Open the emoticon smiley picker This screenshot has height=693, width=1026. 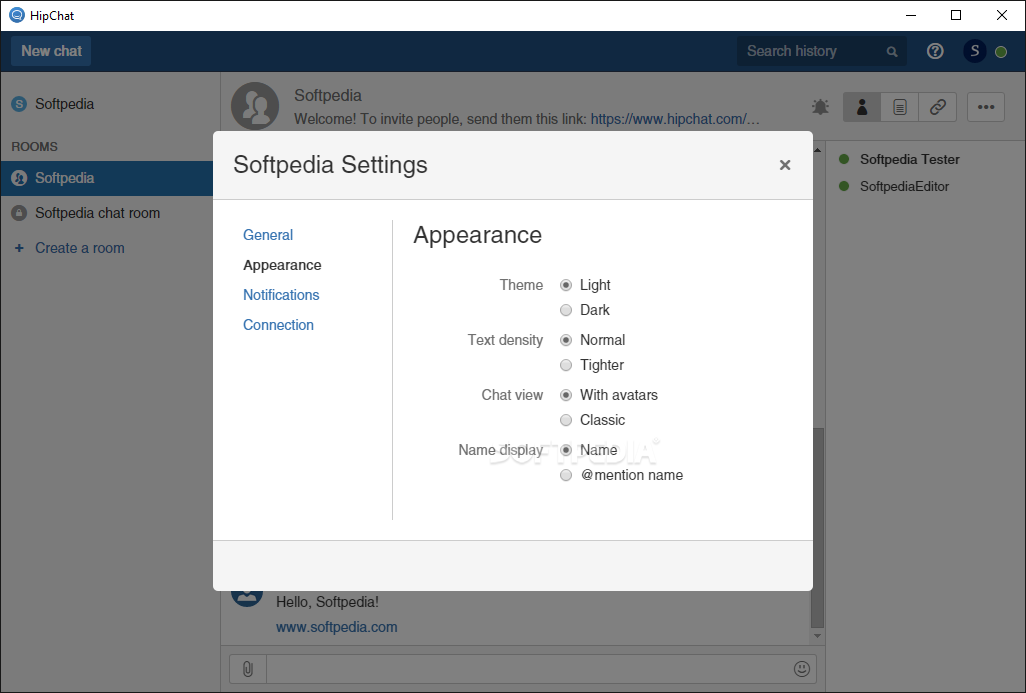point(802,669)
